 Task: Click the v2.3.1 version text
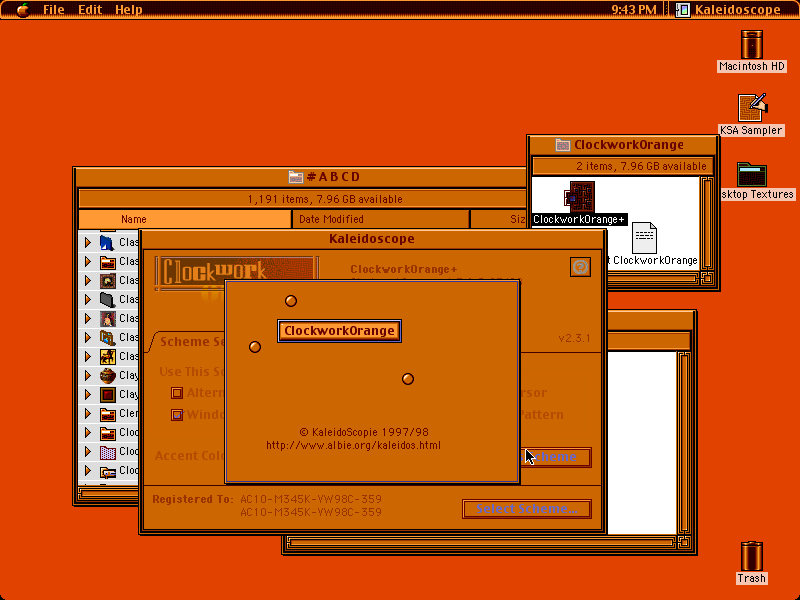coord(574,338)
